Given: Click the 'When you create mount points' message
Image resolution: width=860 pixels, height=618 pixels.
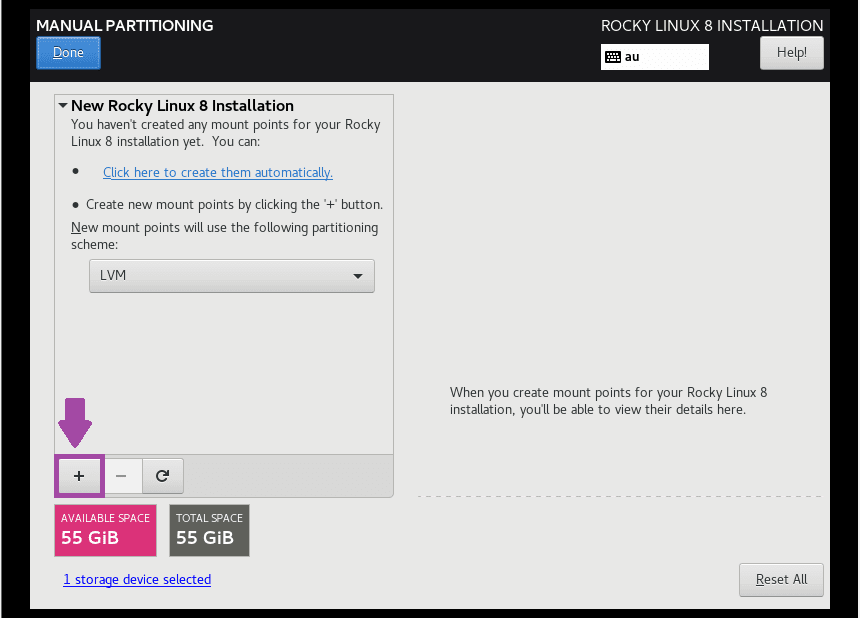Looking at the screenshot, I should (608, 401).
